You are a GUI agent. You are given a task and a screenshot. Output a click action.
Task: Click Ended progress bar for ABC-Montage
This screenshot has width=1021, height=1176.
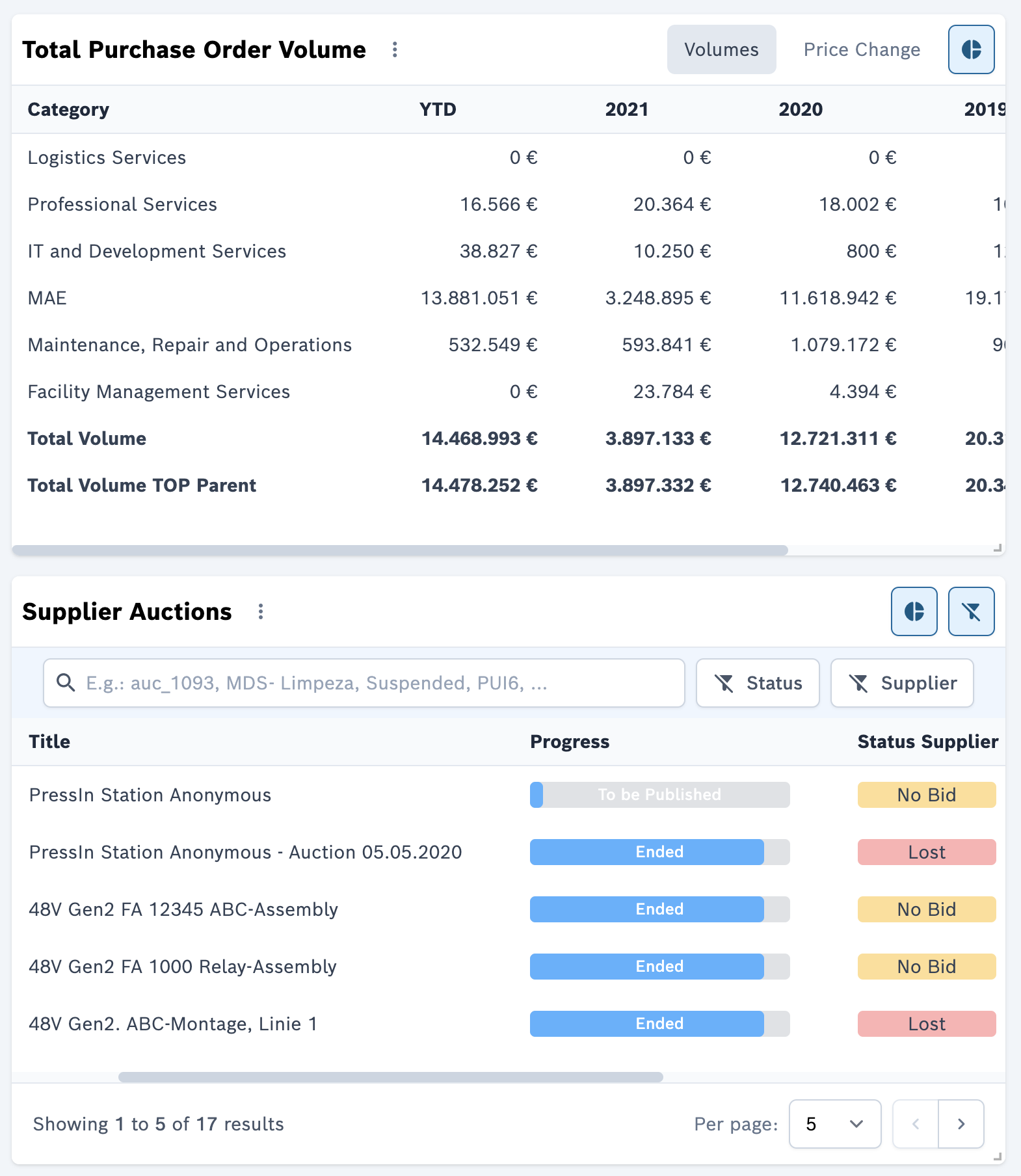pyautogui.click(x=659, y=1024)
